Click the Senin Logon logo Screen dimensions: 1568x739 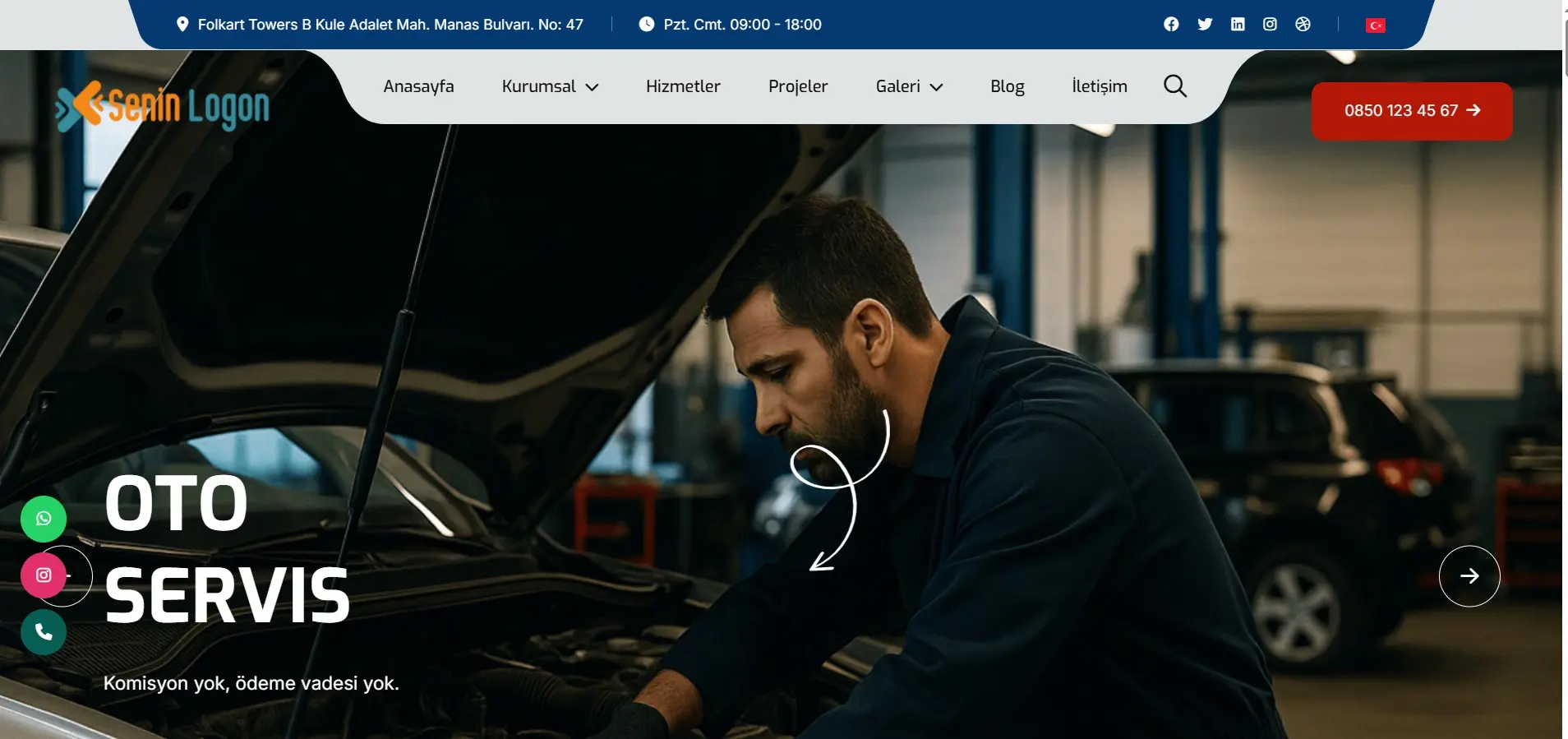(163, 107)
